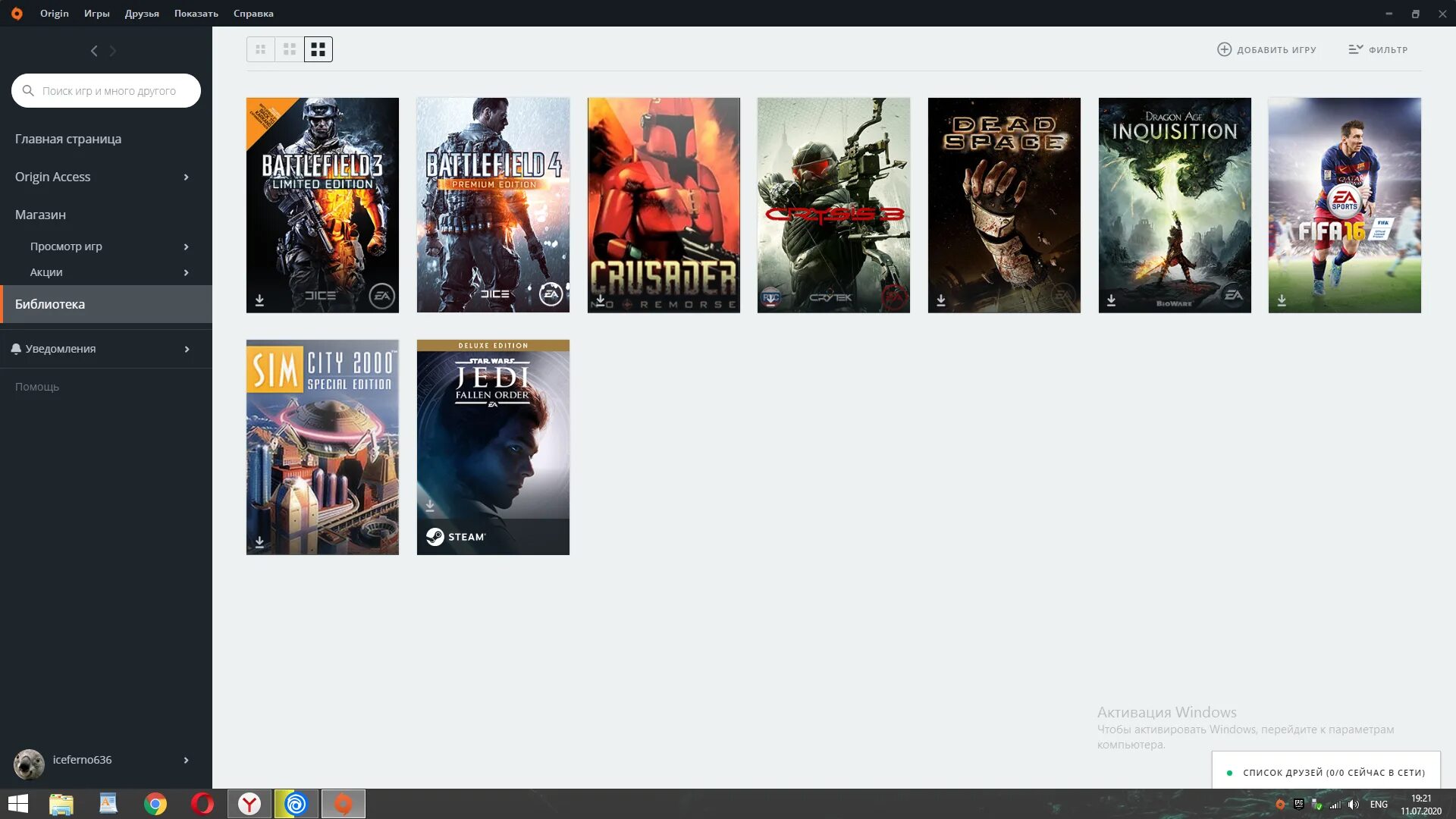Select Библиотека in sidebar
This screenshot has height=819, width=1456.
click(106, 304)
